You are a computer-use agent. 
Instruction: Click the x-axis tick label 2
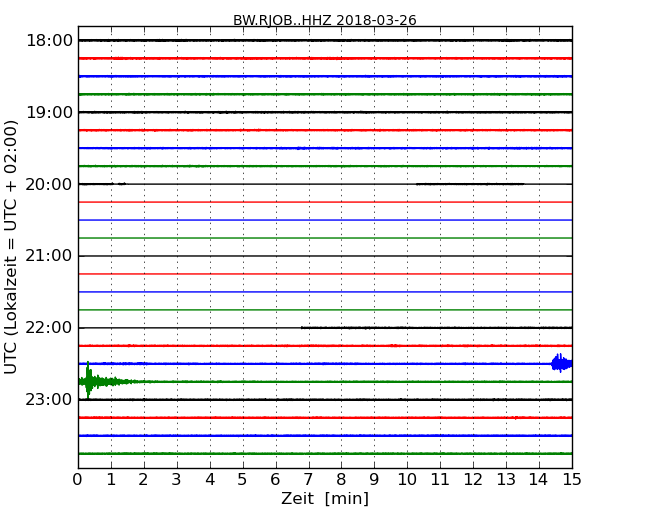[143, 480]
